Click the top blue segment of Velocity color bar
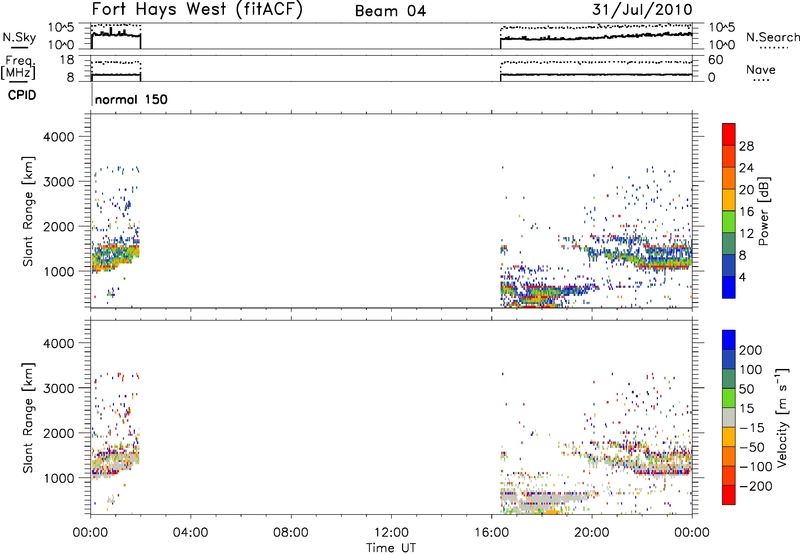 [x=729, y=340]
